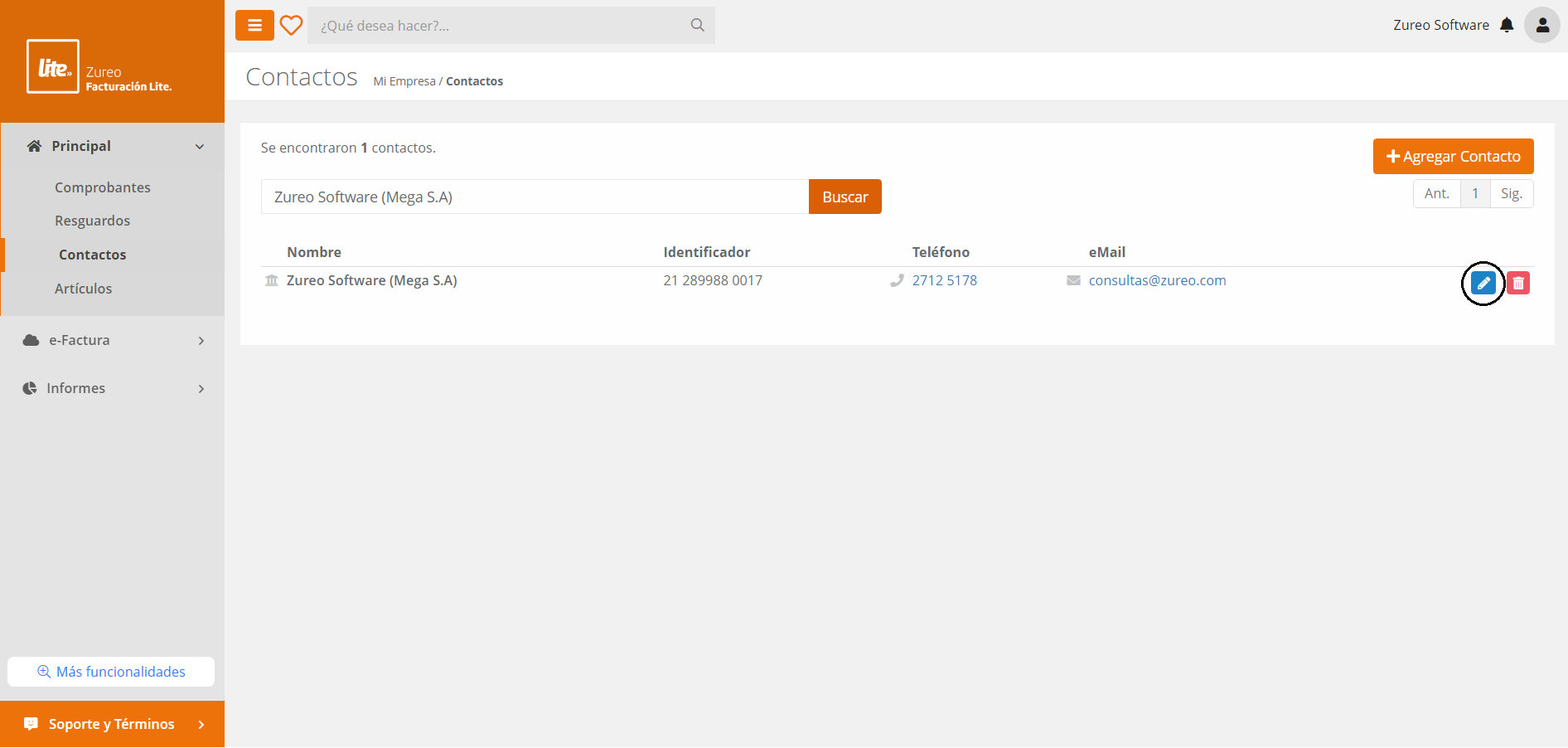The height and width of the screenshot is (748, 1568).
Task: Click the phone icon beside 2712 5178
Action: (897, 280)
